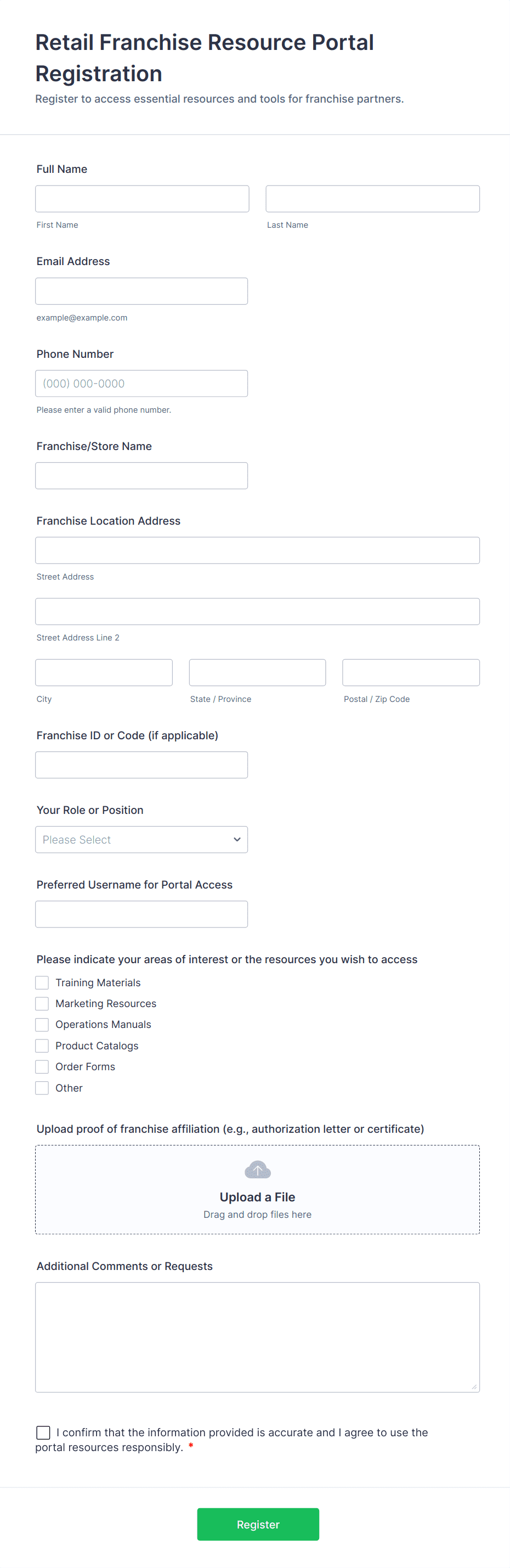
Task: Open the Your Role or Position dropdown
Action: click(141, 839)
